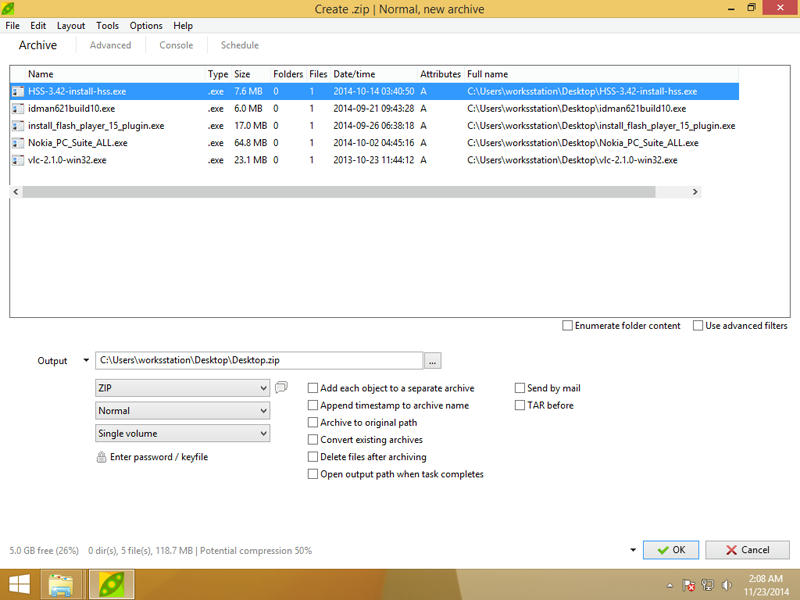Click file icon next to Nokia_PC_Suite_ALL.exe

click(x=18, y=143)
